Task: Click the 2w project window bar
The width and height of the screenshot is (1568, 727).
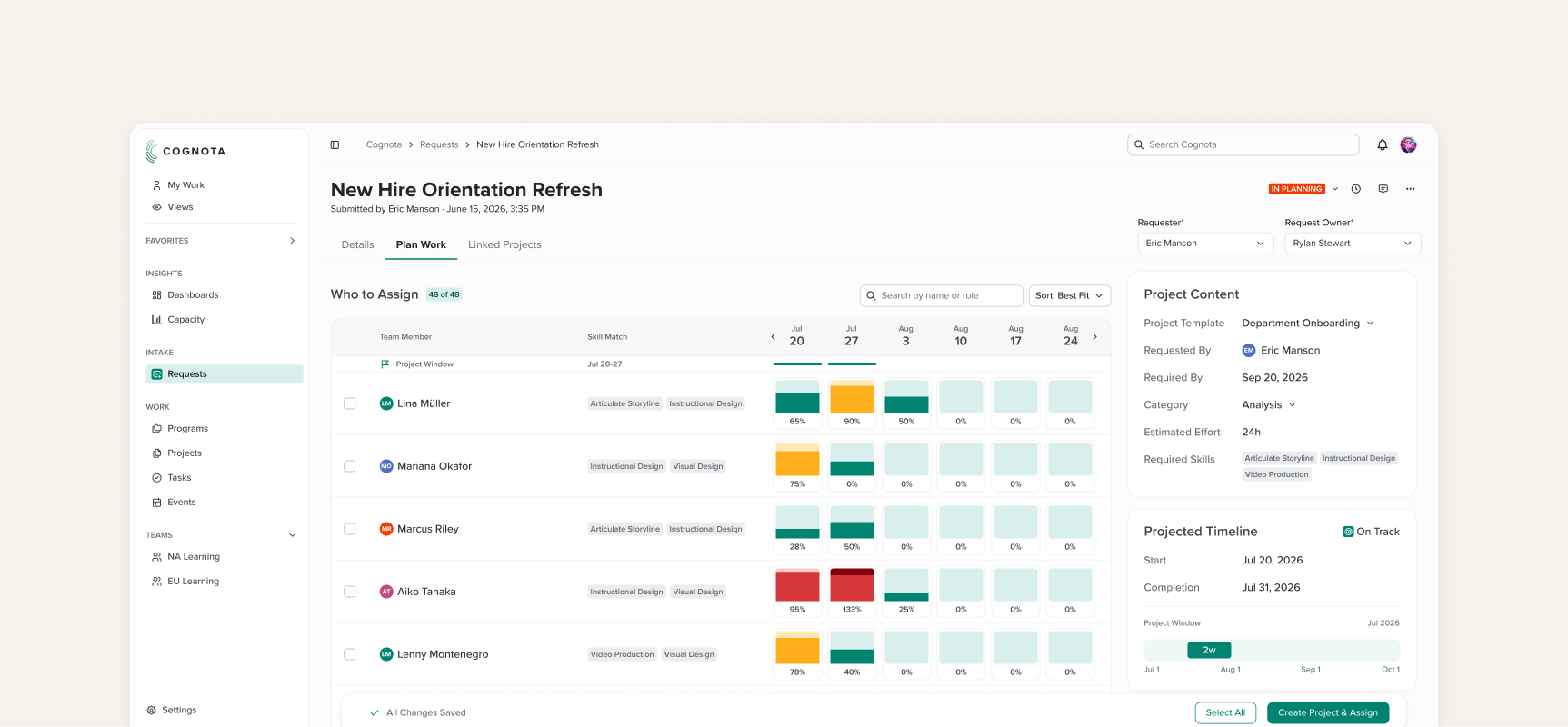Action: (1209, 651)
